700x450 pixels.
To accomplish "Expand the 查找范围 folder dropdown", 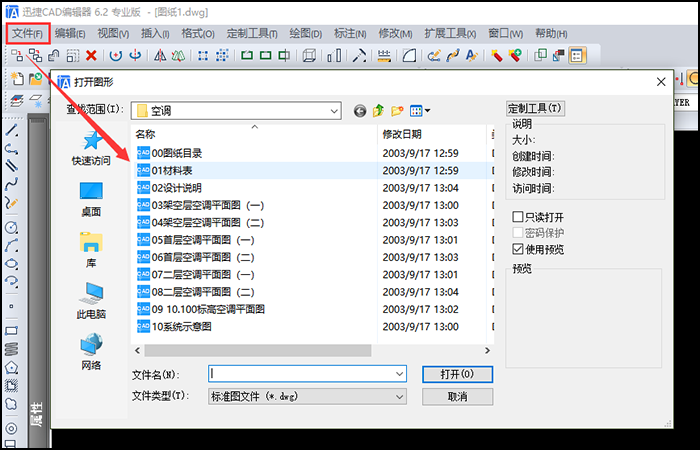I will click(334, 111).
